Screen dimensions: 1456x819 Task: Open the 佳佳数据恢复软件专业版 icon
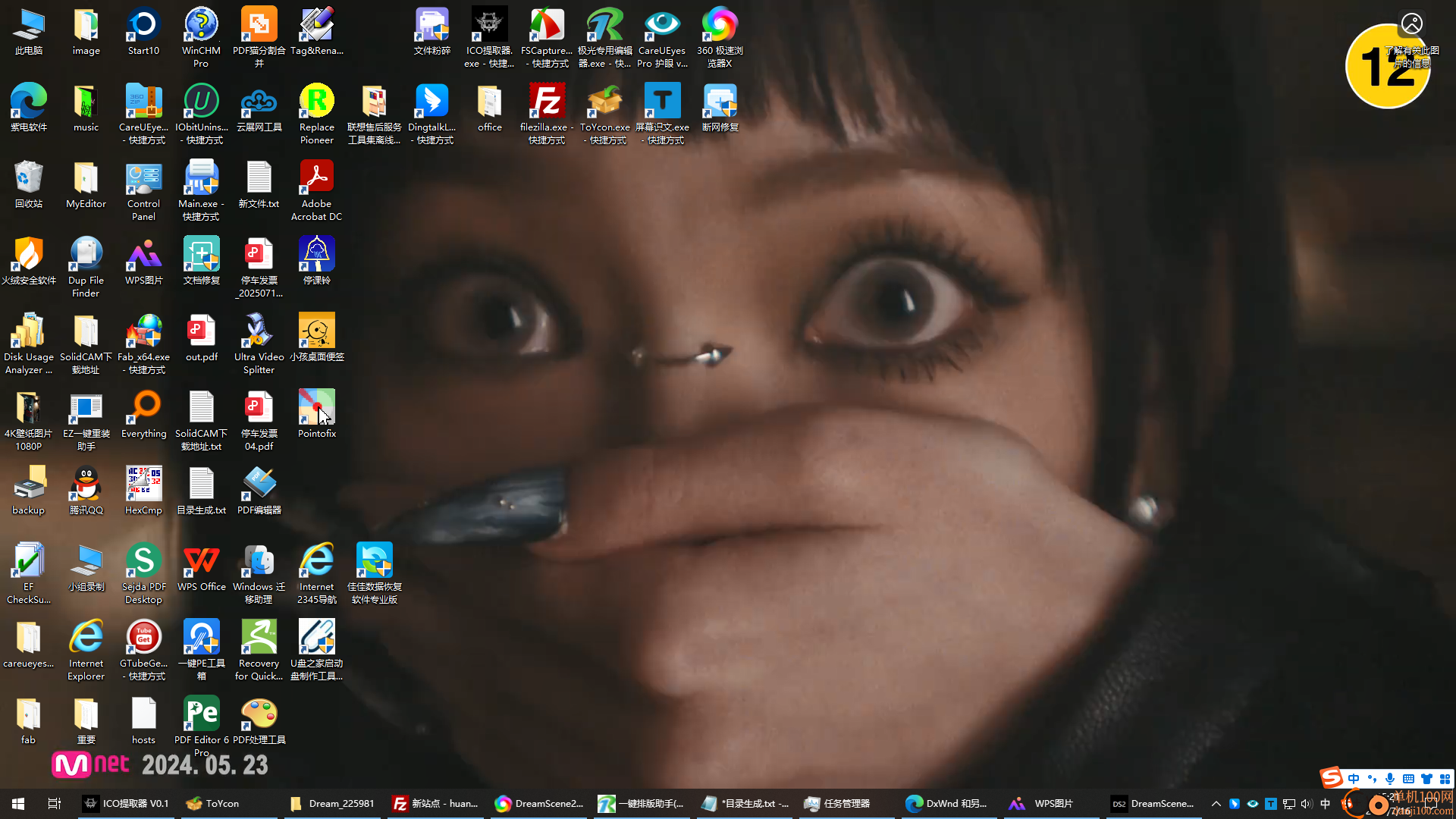[375, 573]
